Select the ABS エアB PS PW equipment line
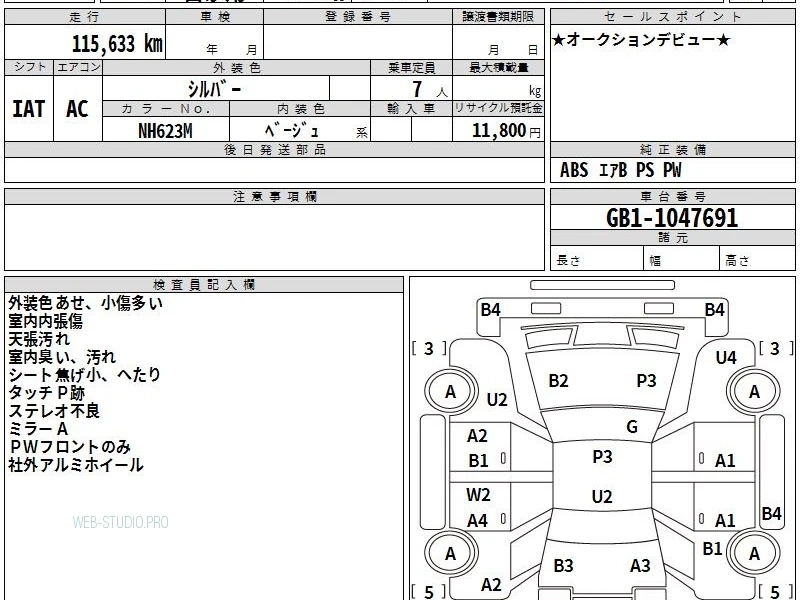800x600 pixels. pos(620,170)
